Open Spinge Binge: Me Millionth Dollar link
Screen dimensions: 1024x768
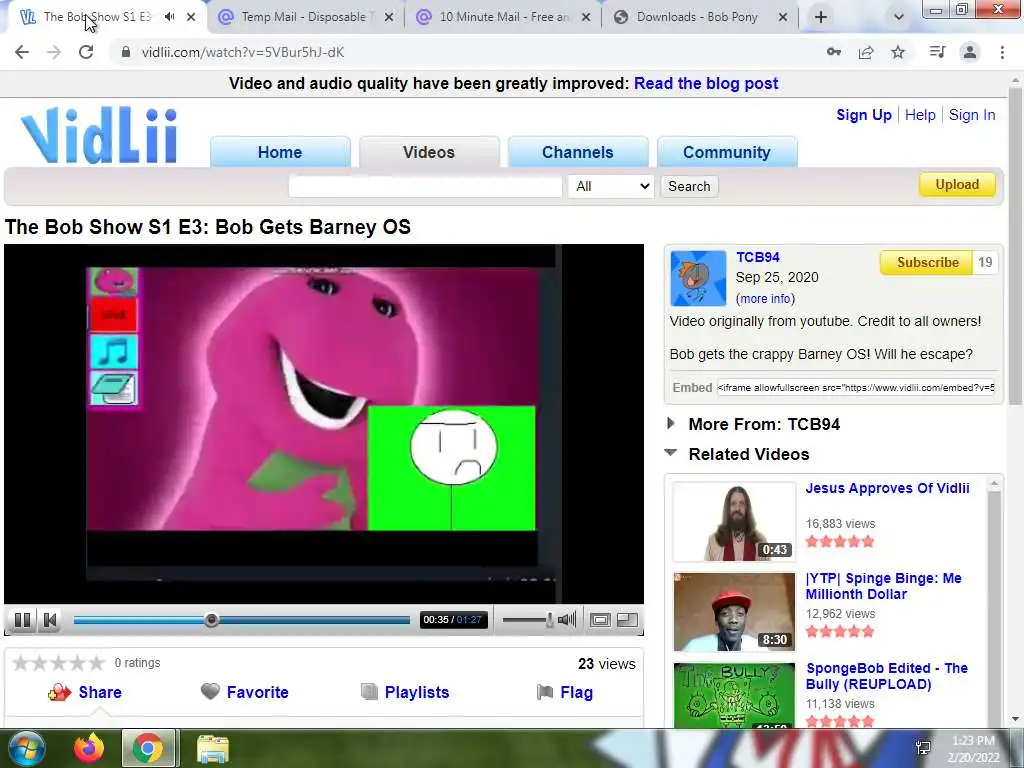point(884,586)
